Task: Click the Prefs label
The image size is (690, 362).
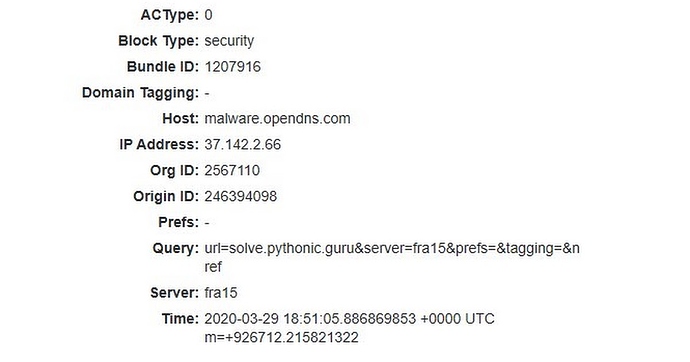Action: [x=178, y=223]
